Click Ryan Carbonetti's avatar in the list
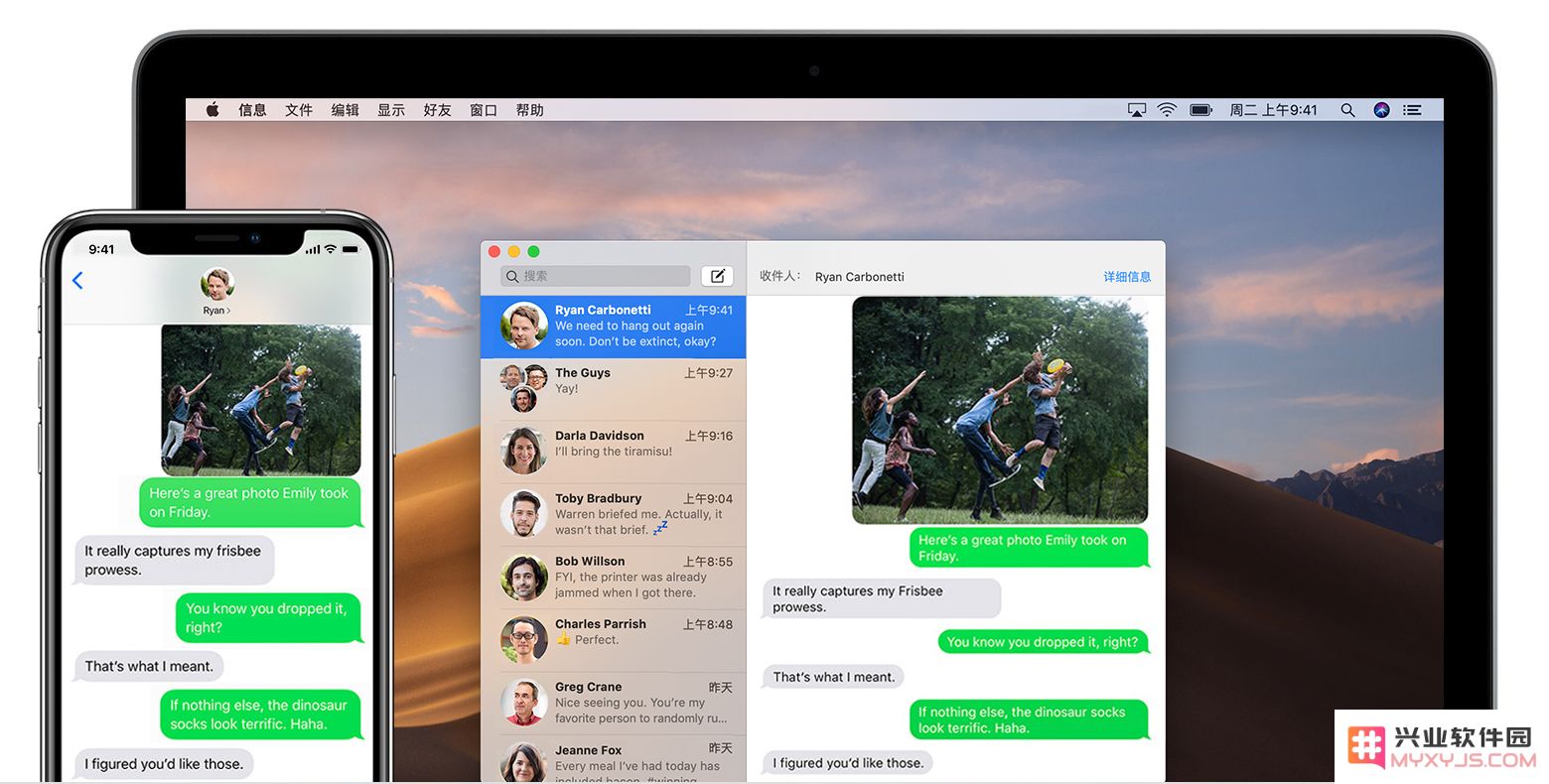Screen dimensions: 1549x784 (524, 327)
